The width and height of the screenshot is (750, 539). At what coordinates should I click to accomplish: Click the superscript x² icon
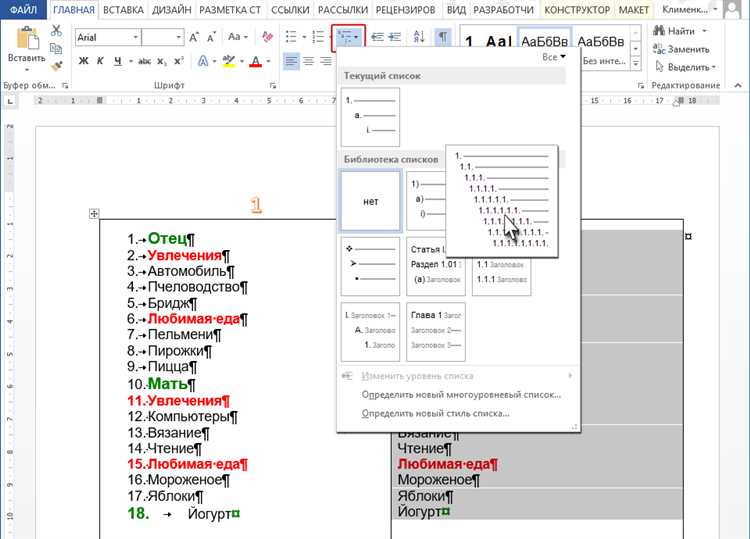(178, 61)
